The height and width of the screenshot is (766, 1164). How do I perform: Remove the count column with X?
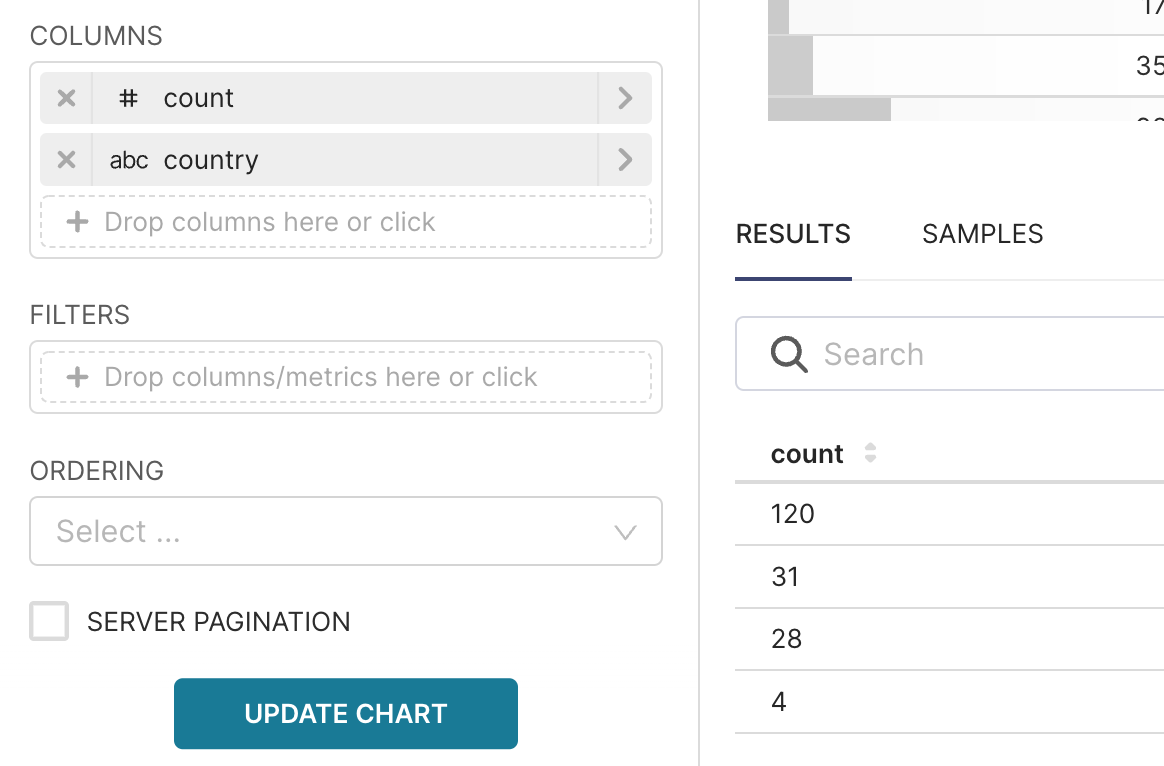66,98
